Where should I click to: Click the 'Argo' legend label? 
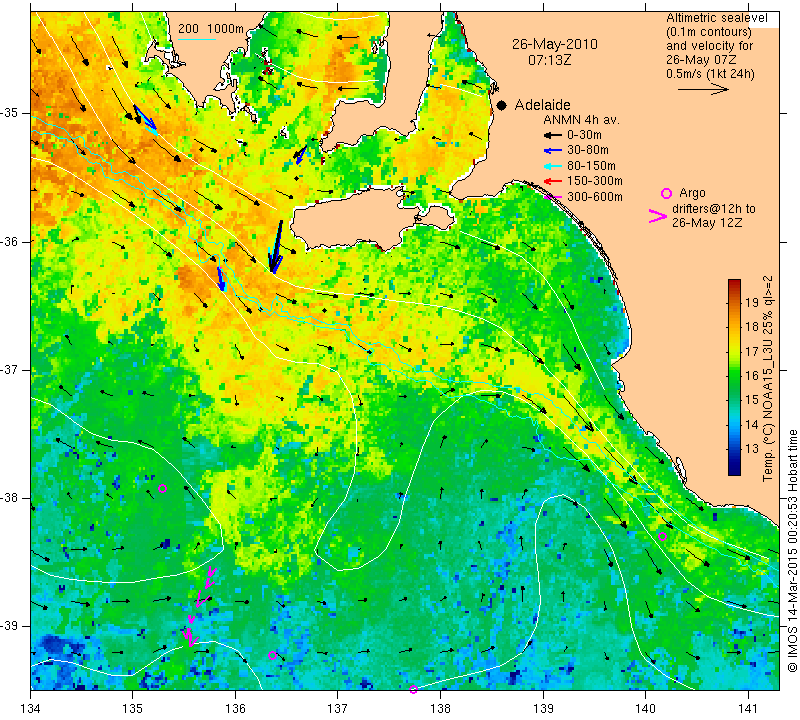click(692, 193)
